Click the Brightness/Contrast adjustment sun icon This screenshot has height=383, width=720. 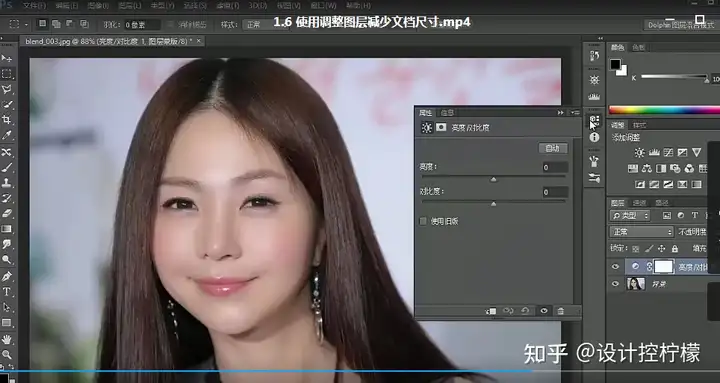[639, 153]
